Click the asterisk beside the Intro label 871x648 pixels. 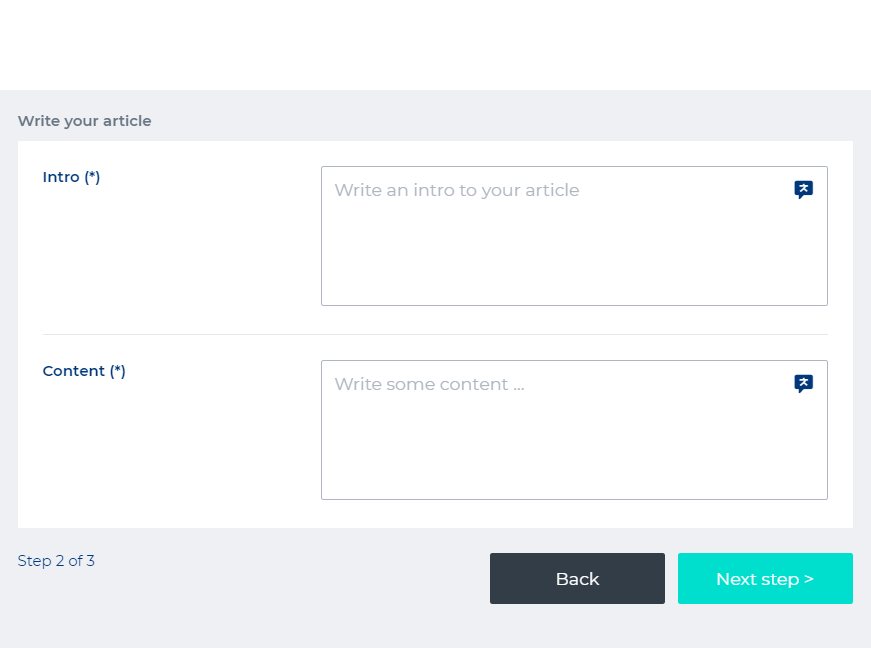(x=92, y=177)
